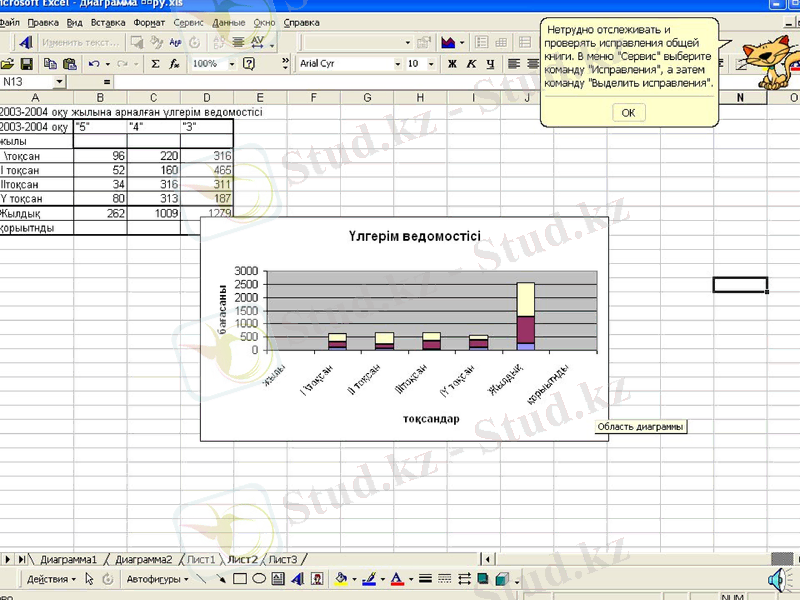
Task: Toggle italic formatting (К)
Action: pyautogui.click(x=469, y=63)
